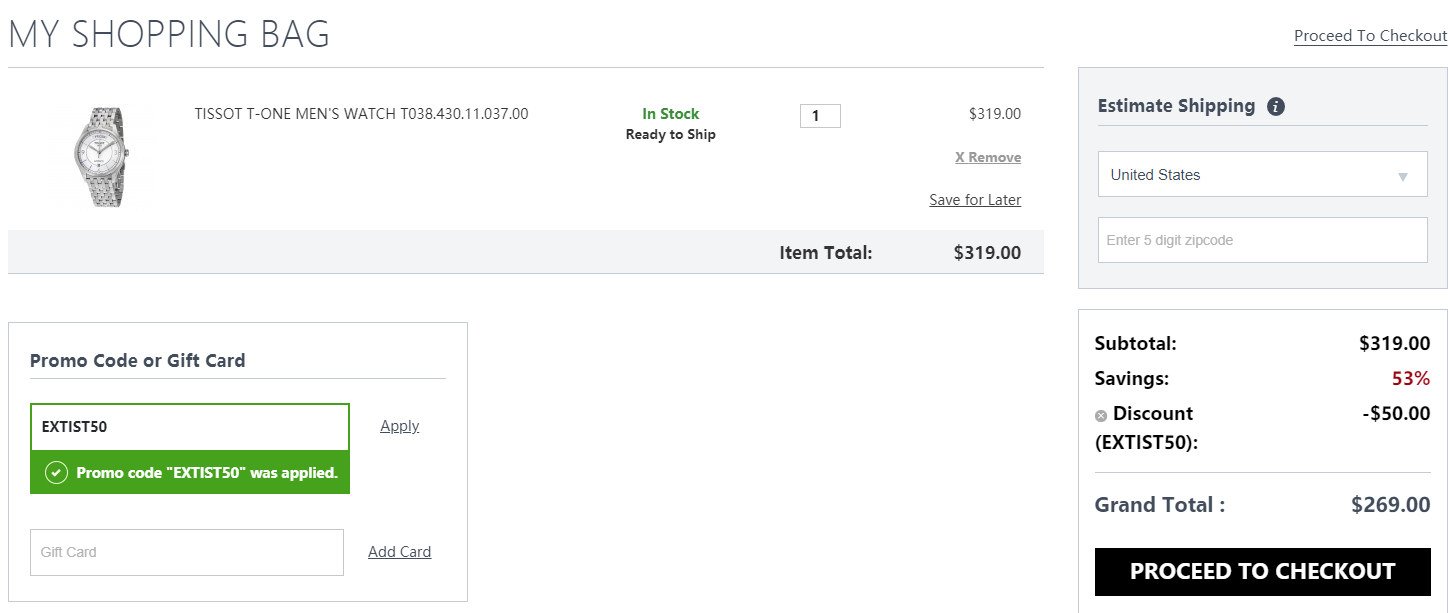
Task: Click the black PROCEED TO CHECKOUT button
Action: point(1262,572)
